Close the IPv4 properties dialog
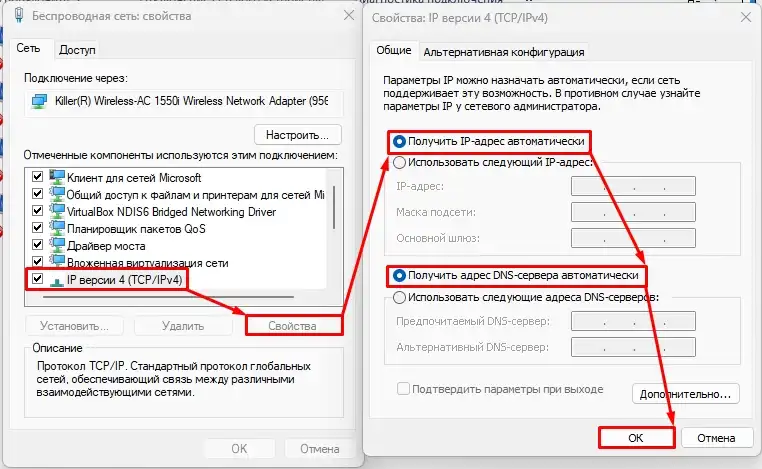Image resolution: width=762 pixels, height=469 pixels. (745, 17)
